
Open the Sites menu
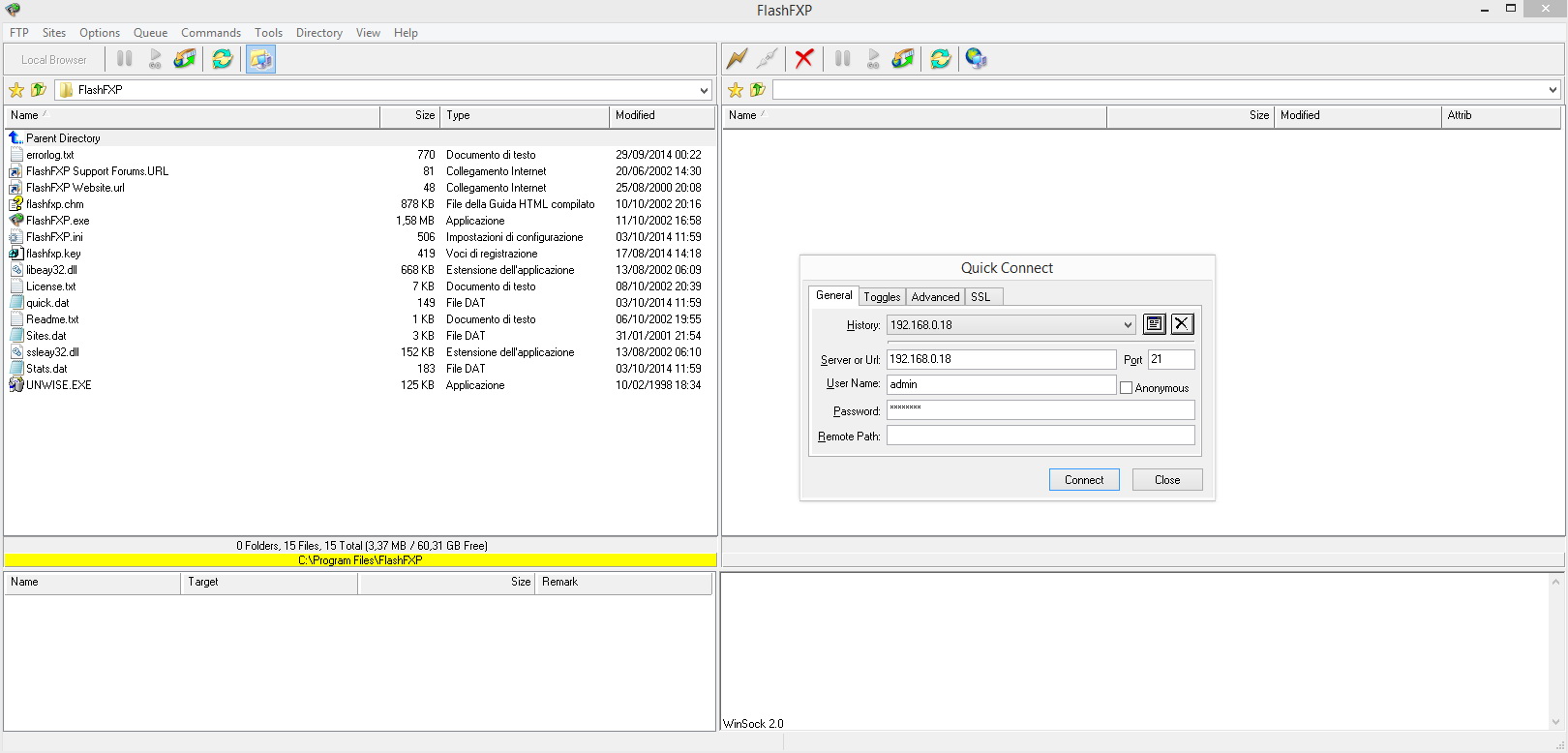[x=54, y=33]
